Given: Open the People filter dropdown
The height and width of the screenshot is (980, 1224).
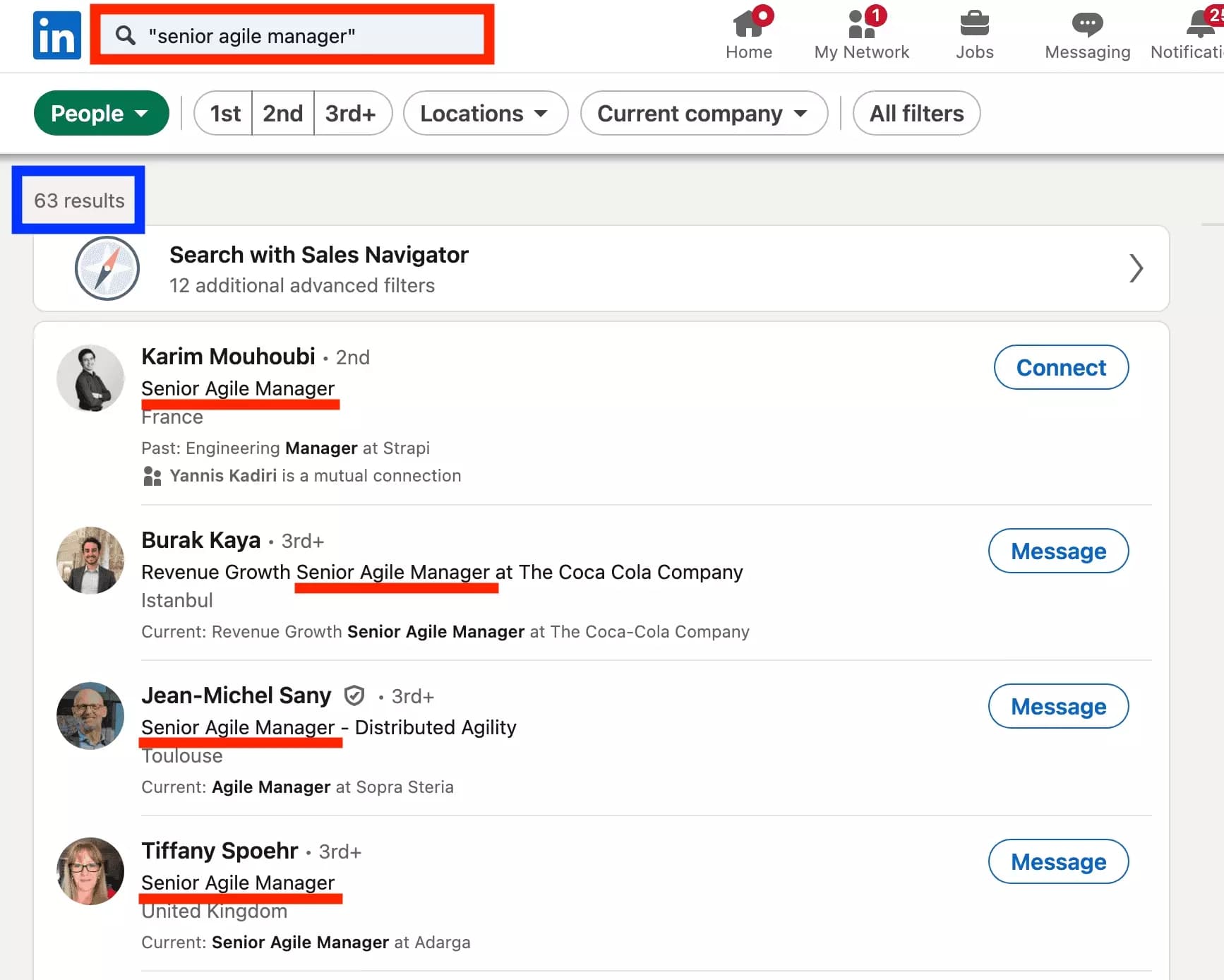Looking at the screenshot, I should coord(101,113).
